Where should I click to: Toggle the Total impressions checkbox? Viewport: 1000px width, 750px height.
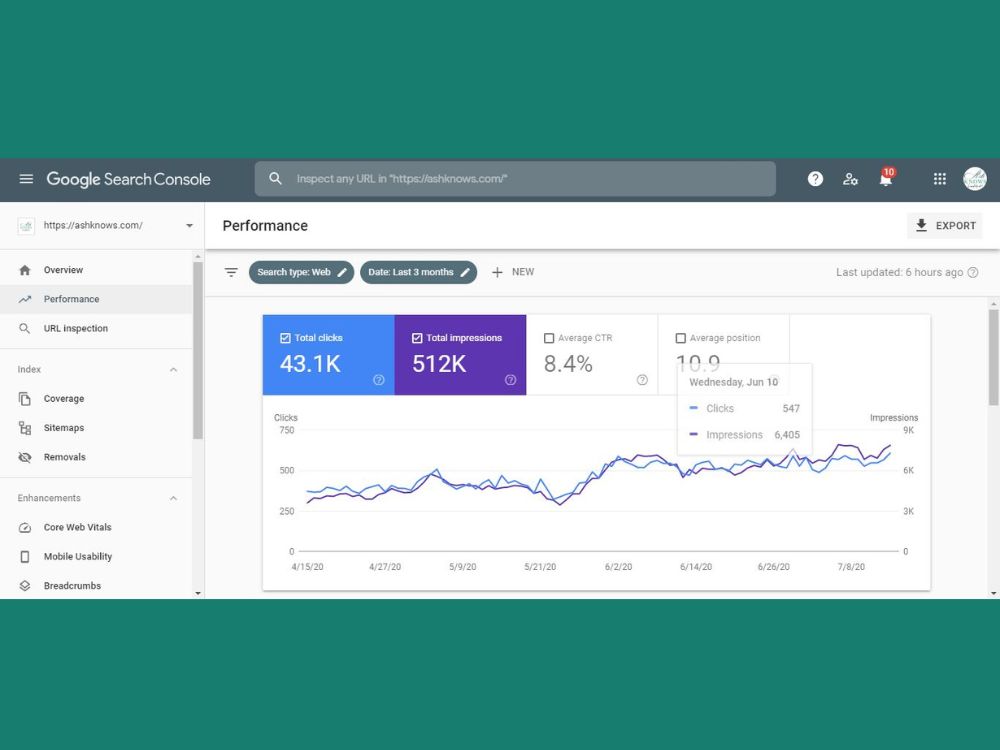pyautogui.click(x=417, y=338)
